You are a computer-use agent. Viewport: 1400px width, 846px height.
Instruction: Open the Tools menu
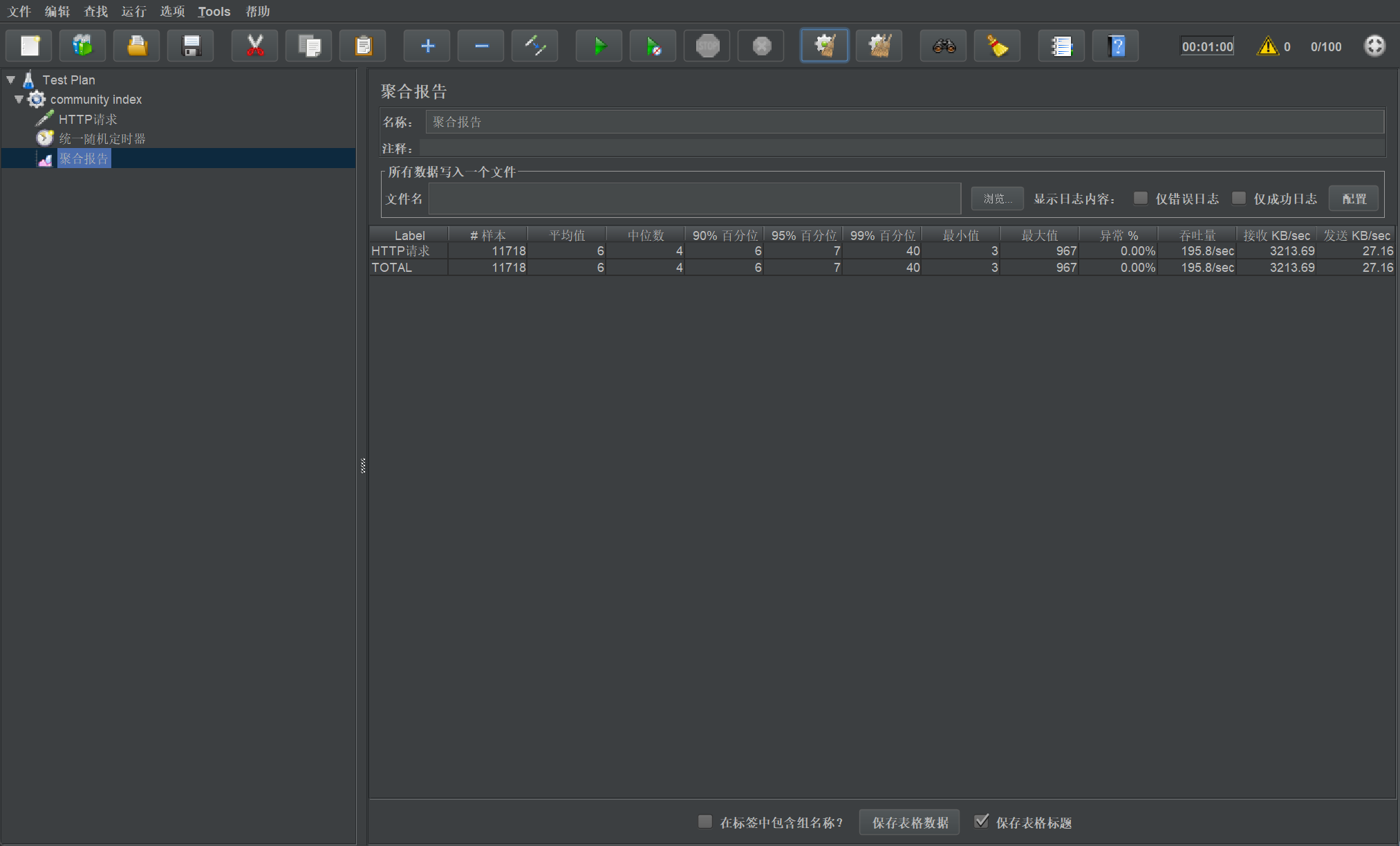pos(214,11)
